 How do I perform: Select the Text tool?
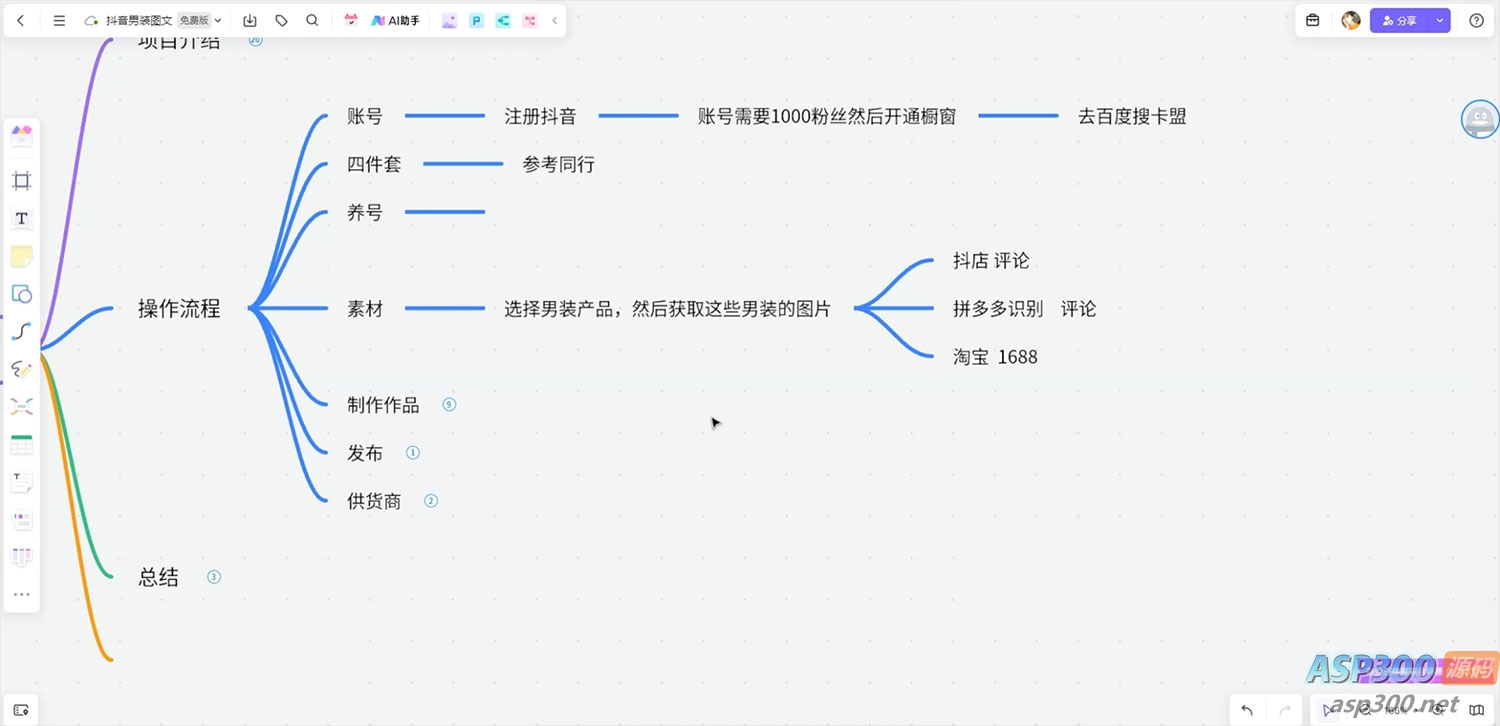(21, 218)
